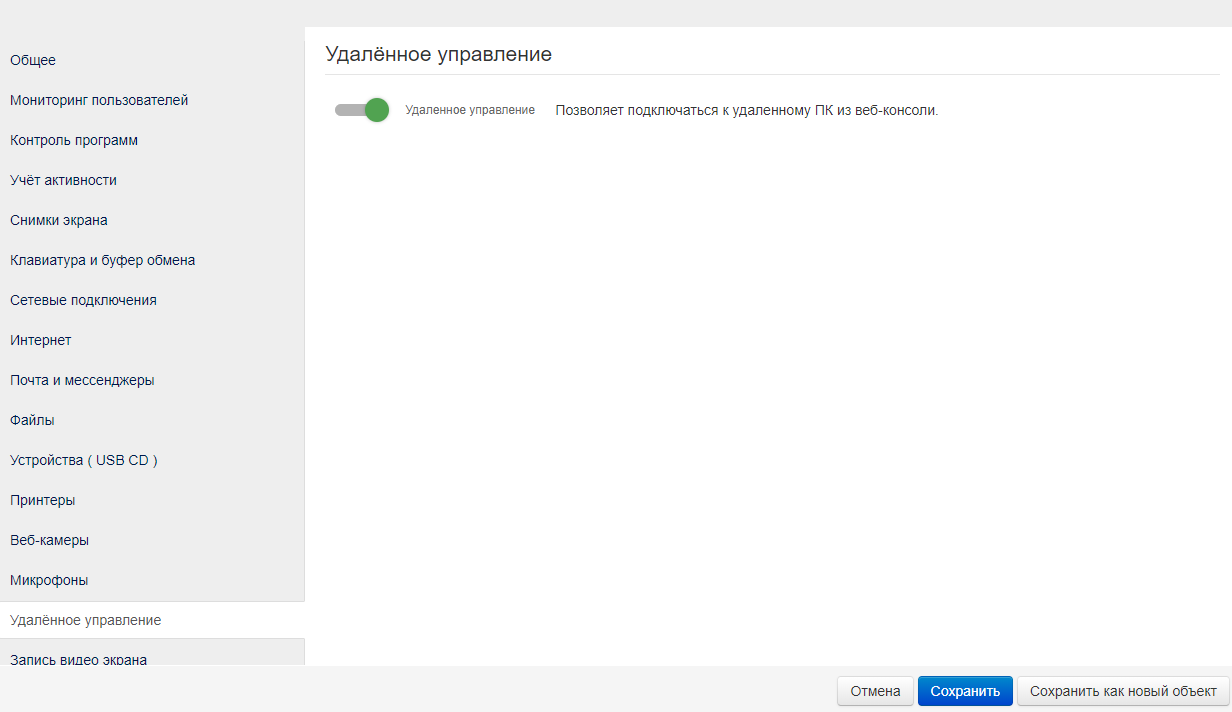Select Принтеры in the sidebar
1232x712 pixels.
[x=43, y=500]
